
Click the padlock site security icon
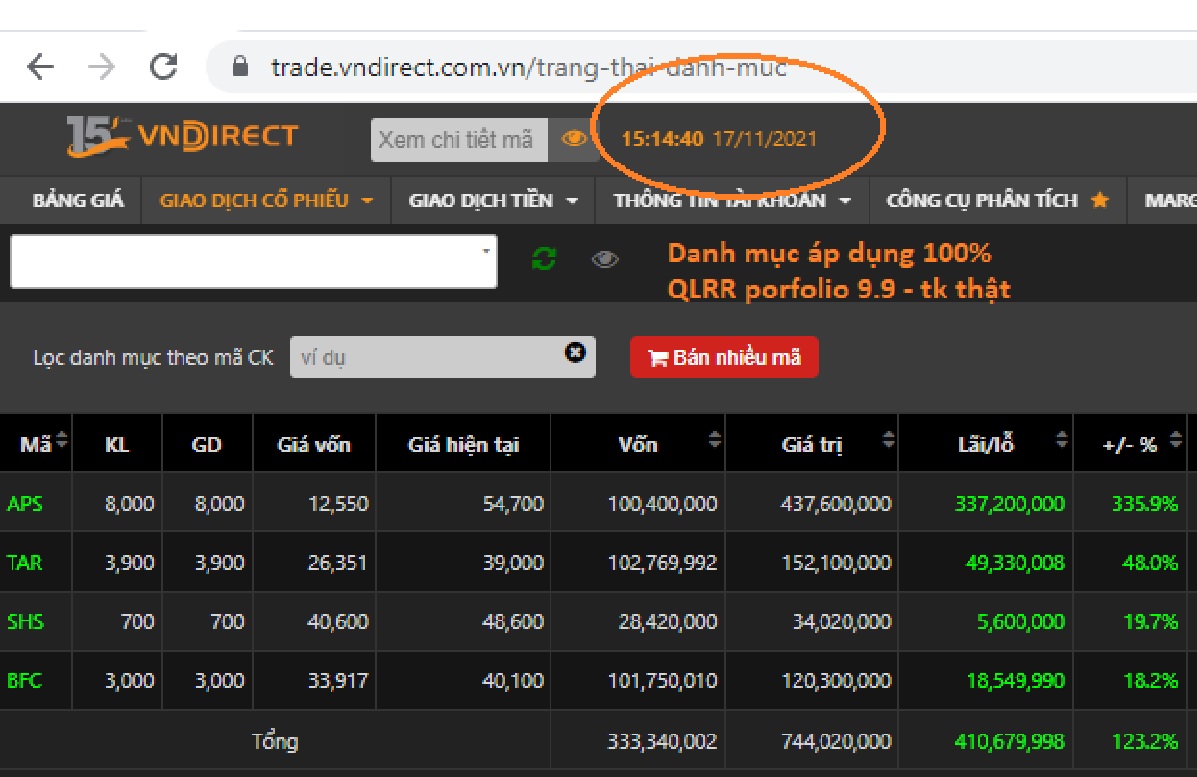tap(239, 67)
